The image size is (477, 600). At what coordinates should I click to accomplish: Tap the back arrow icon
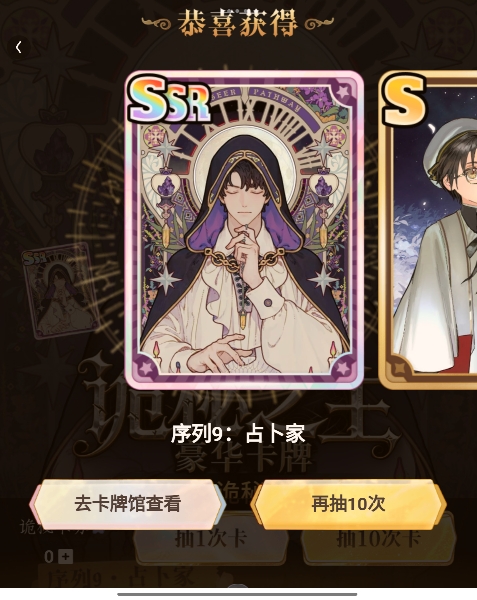(18, 47)
